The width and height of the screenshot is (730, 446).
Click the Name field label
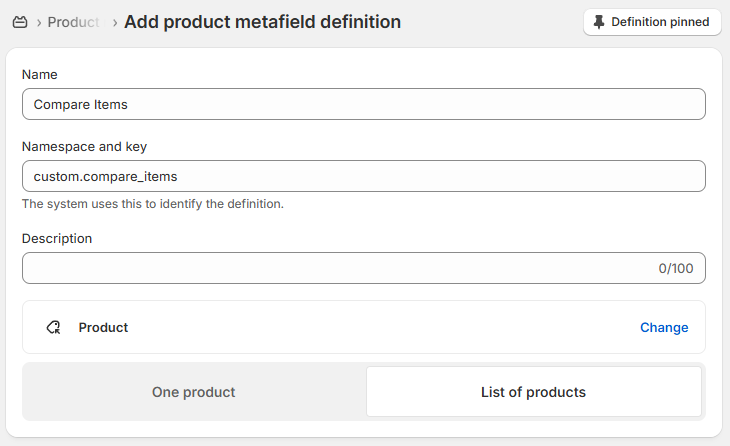point(40,74)
